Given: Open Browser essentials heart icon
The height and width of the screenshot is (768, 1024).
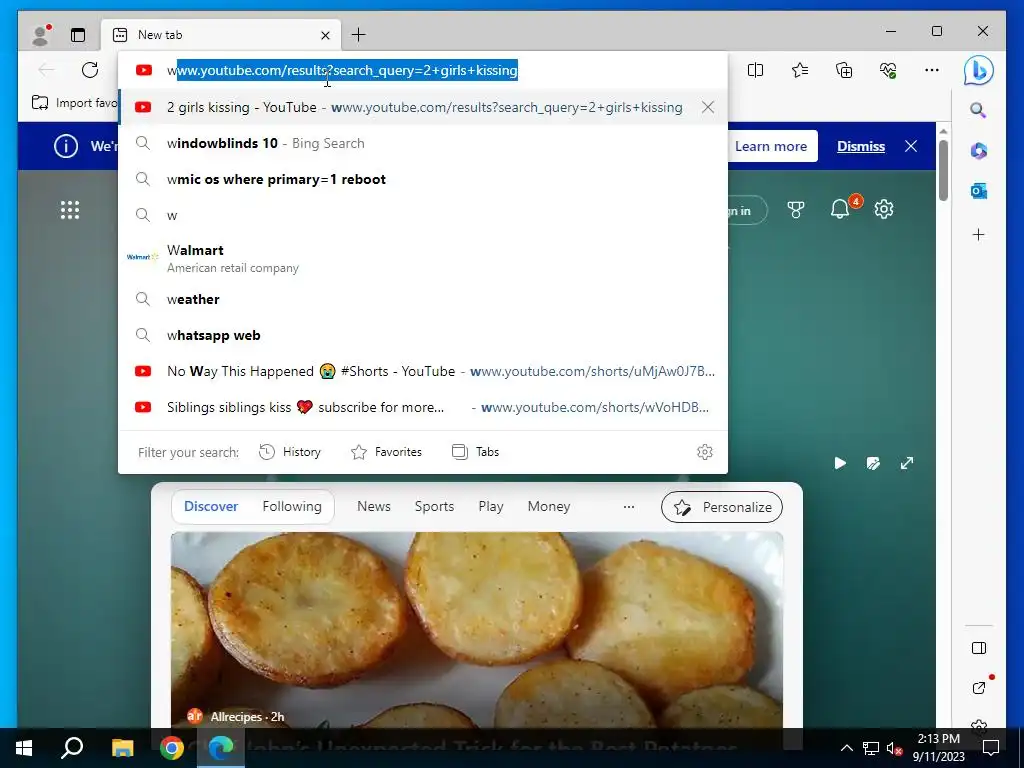Looking at the screenshot, I should pos(888,70).
